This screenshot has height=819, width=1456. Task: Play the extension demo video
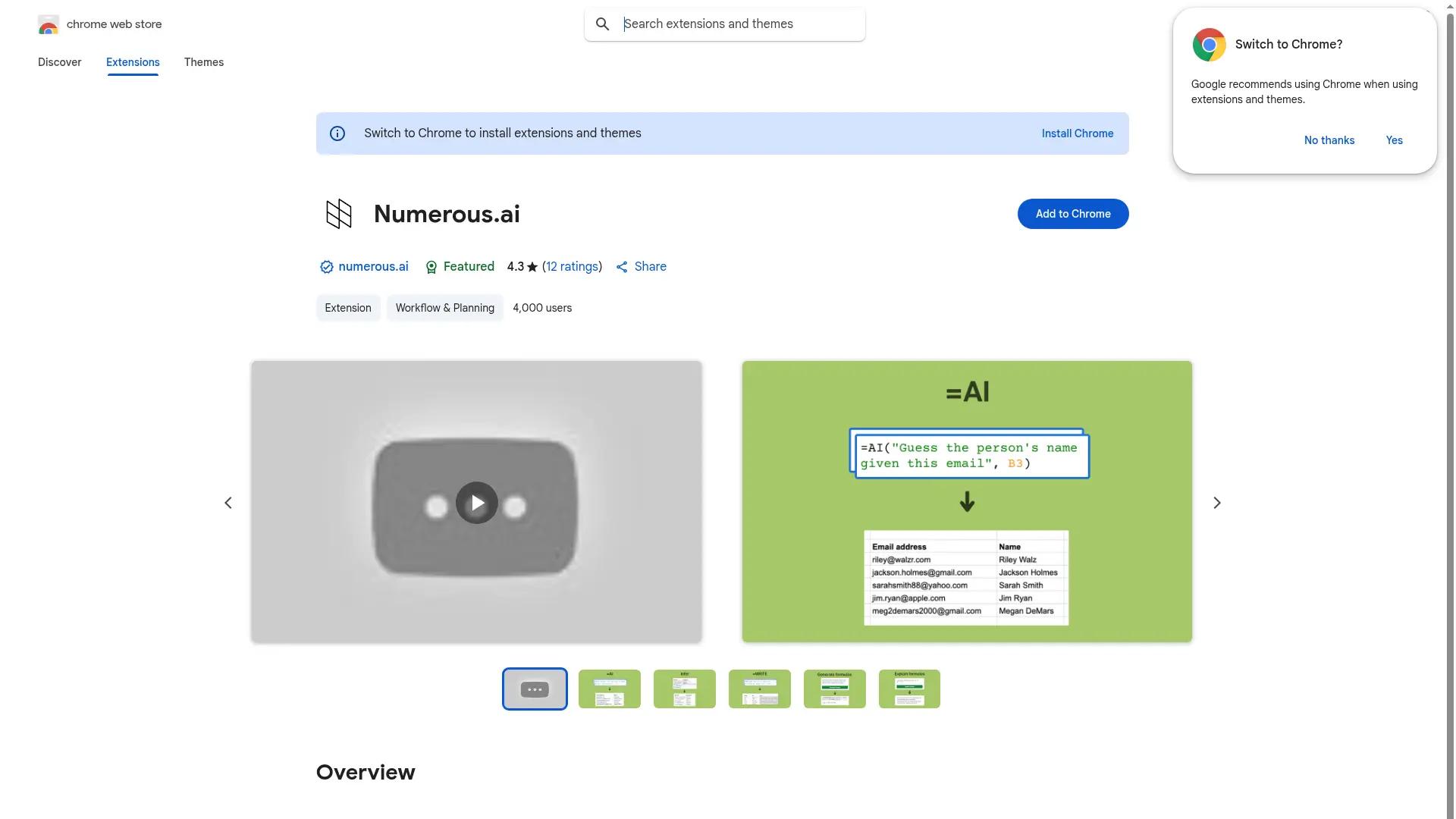476,503
